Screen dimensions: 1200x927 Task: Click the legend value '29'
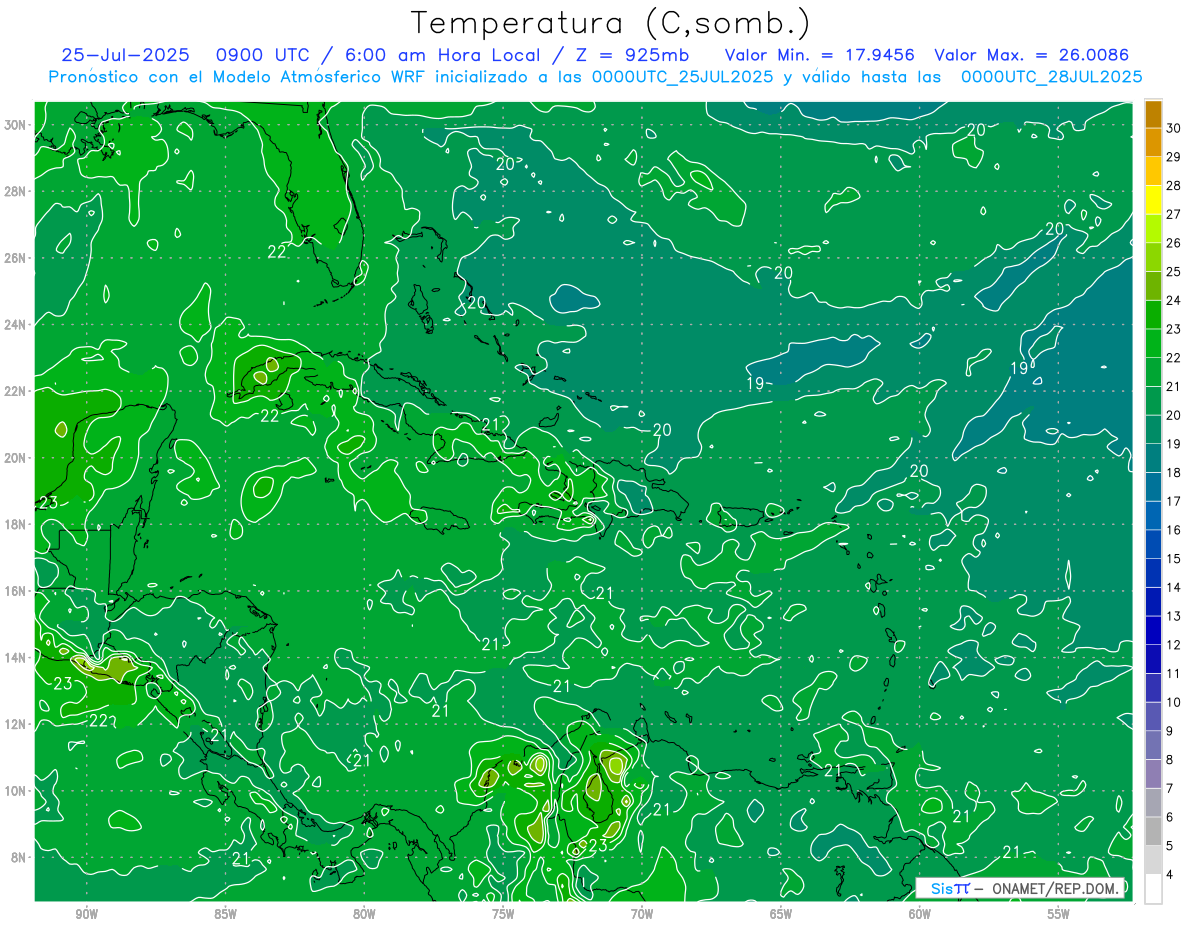tap(1173, 157)
